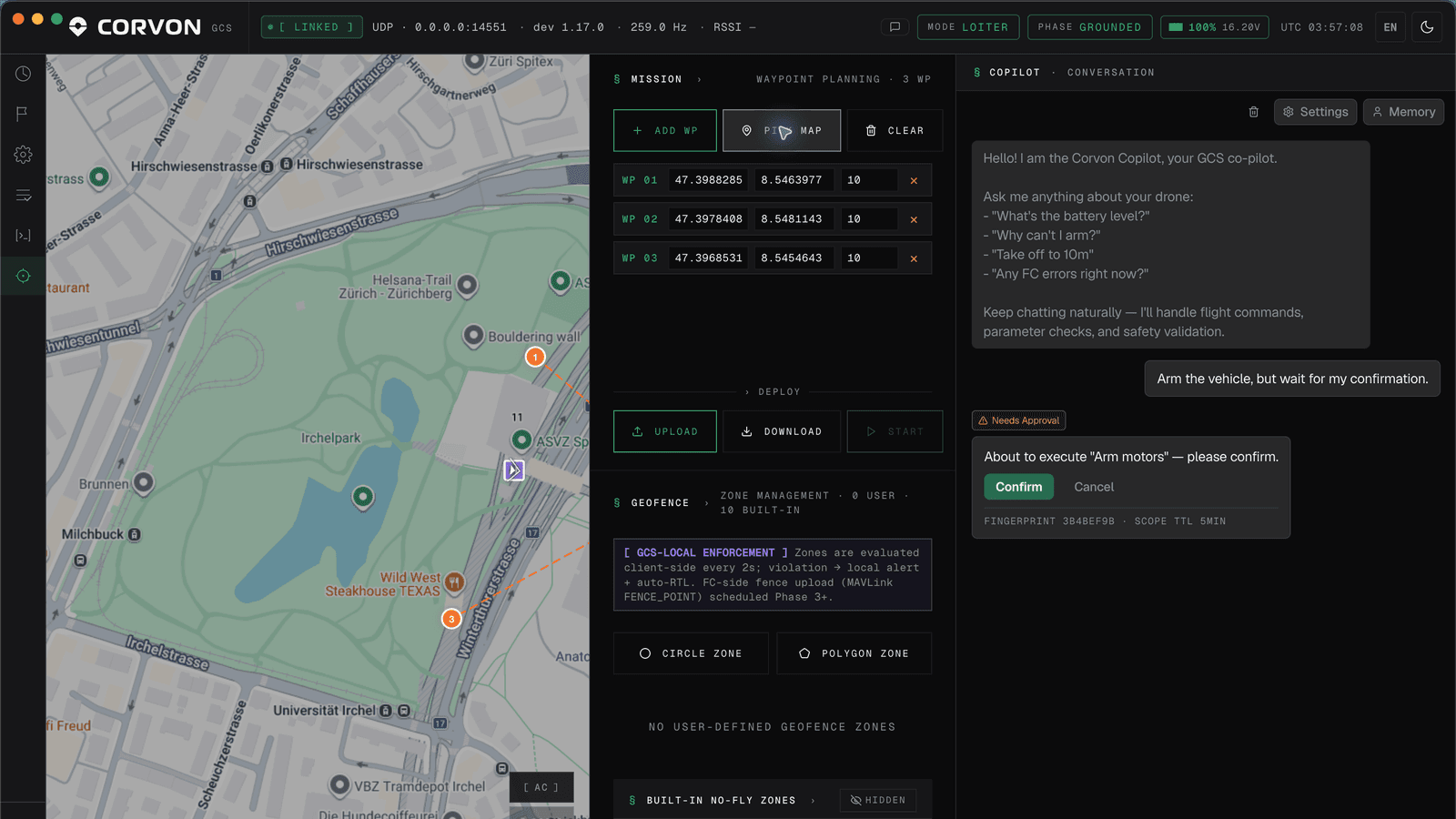Open the chat bubble icon in top bar
The width and height of the screenshot is (1456, 819).
[895, 27]
